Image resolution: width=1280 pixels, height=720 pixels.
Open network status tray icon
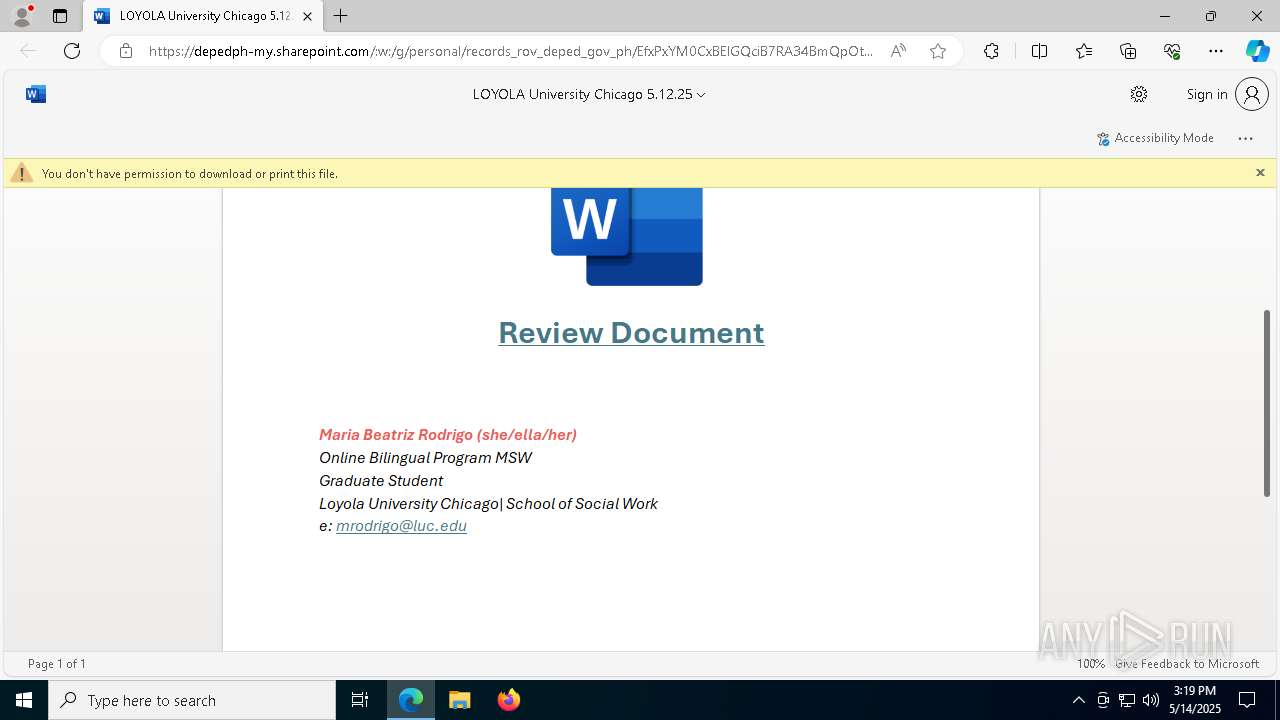pos(1127,700)
